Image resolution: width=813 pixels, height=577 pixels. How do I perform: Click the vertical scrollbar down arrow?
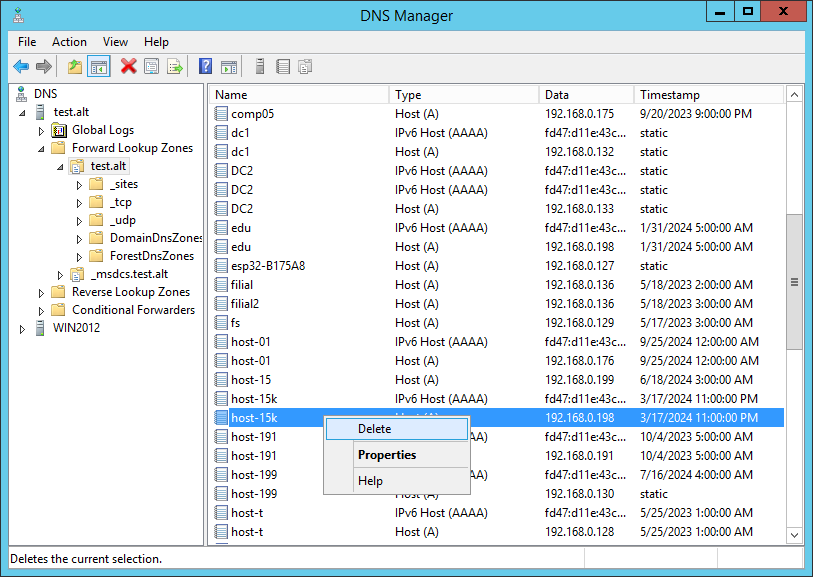[795, 535]
